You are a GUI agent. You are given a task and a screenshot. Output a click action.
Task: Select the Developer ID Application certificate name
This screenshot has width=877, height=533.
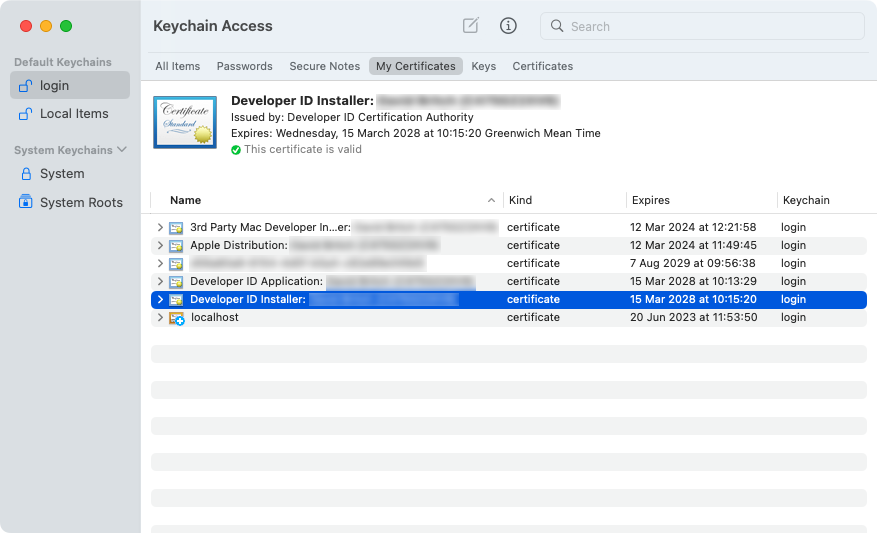pos(256,281)
